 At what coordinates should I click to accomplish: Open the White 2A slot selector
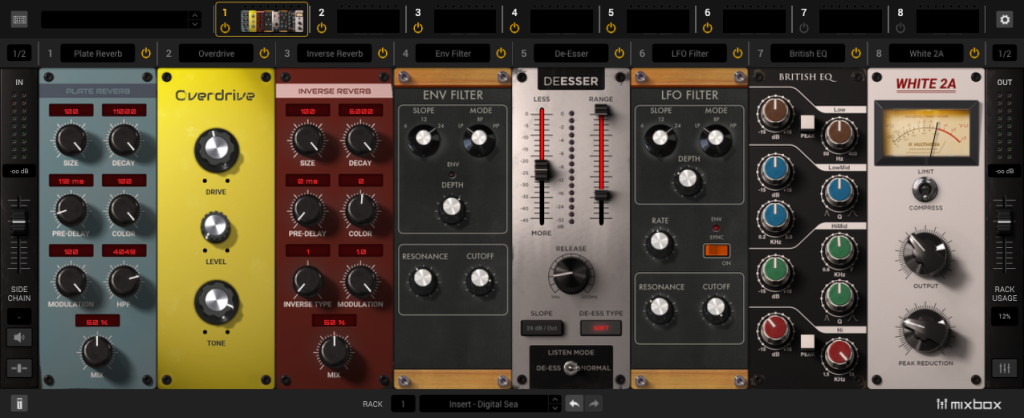coord(926,53)
